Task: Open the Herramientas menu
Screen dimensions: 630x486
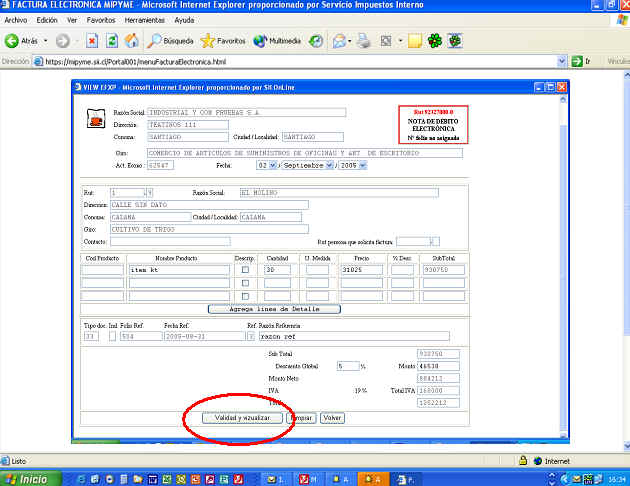Action: tap(145, 20)
